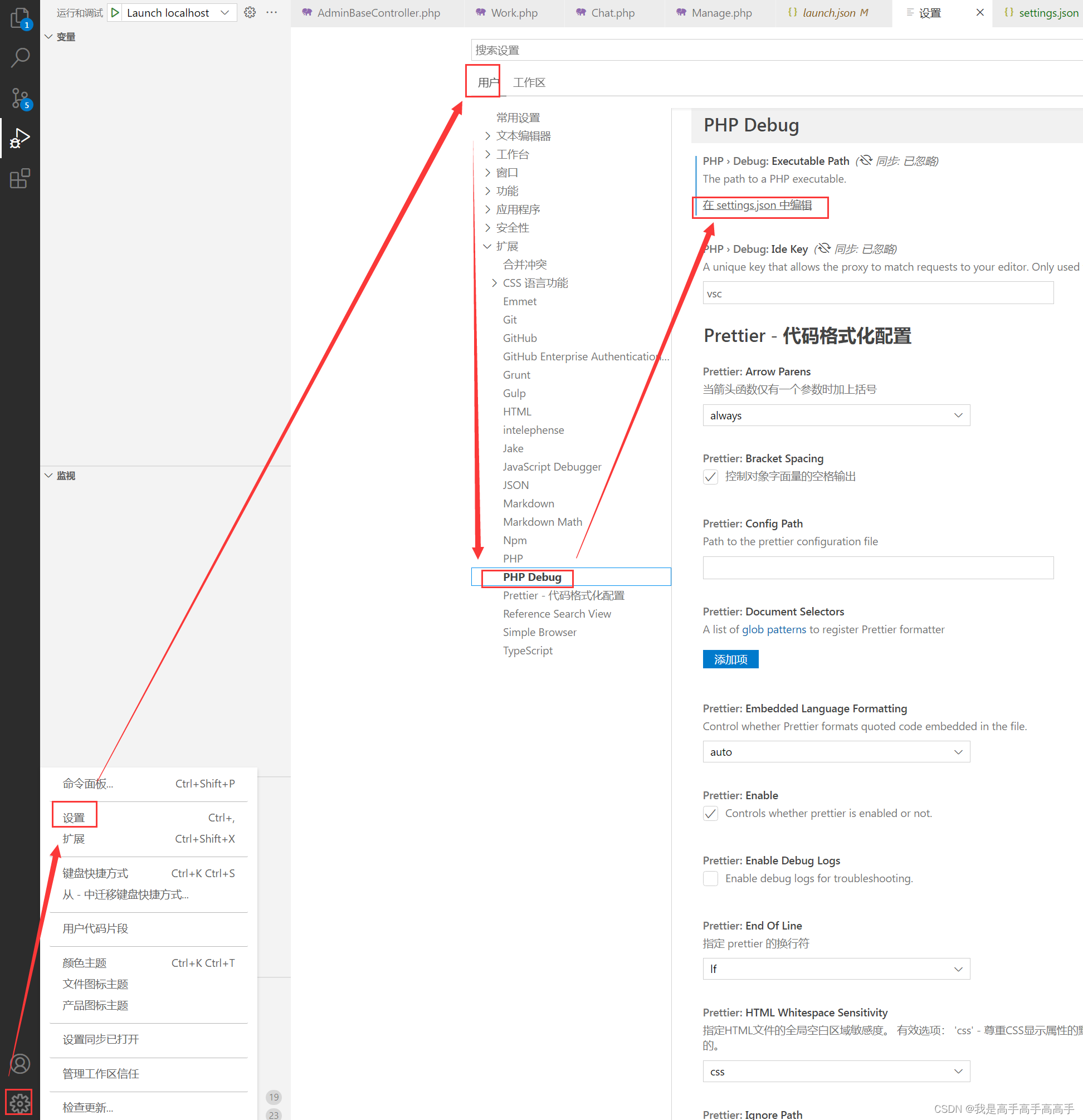Disable the Prettier Enable checkbox
This screenshot has height=1120, width=1083.
[x=710, y=813]
